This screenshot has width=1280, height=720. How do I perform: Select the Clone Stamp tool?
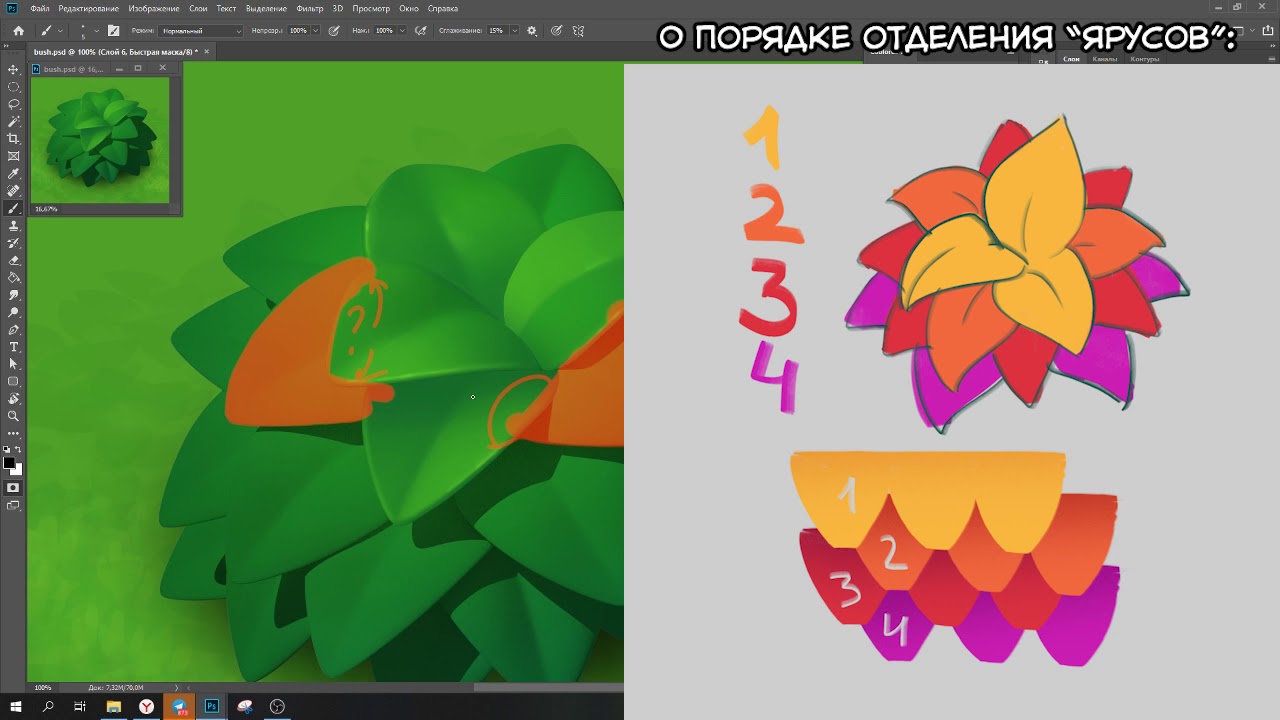point(13,226)
